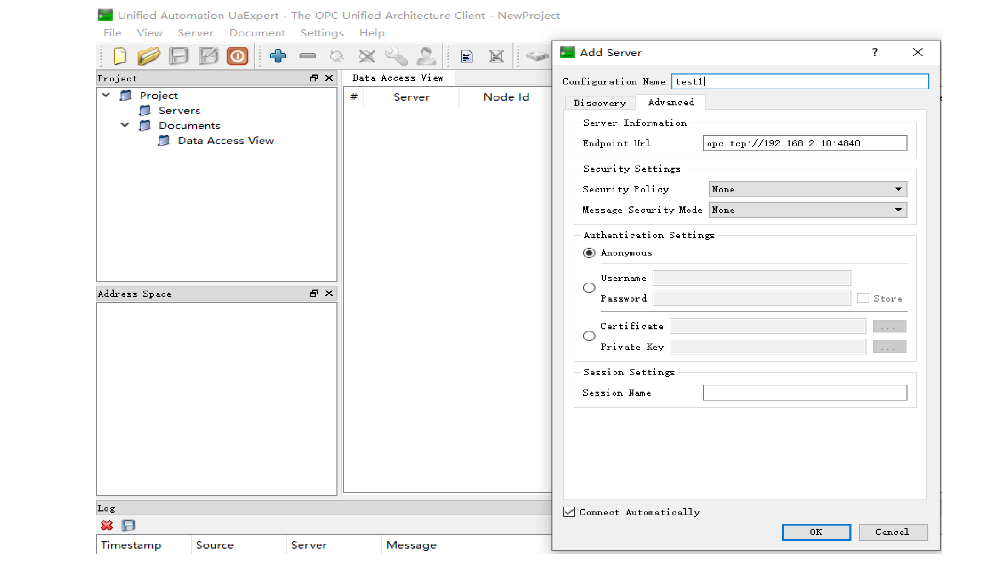Click the Session Name field
1000x562 pixels.
[805, 393]
